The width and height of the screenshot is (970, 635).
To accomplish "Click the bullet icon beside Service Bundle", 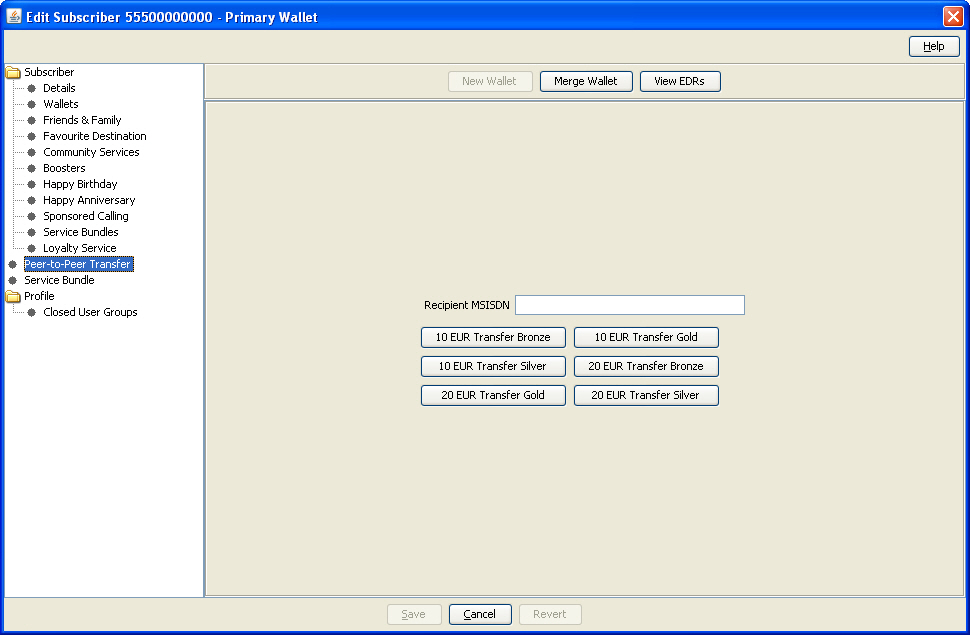I will (14, 280).
